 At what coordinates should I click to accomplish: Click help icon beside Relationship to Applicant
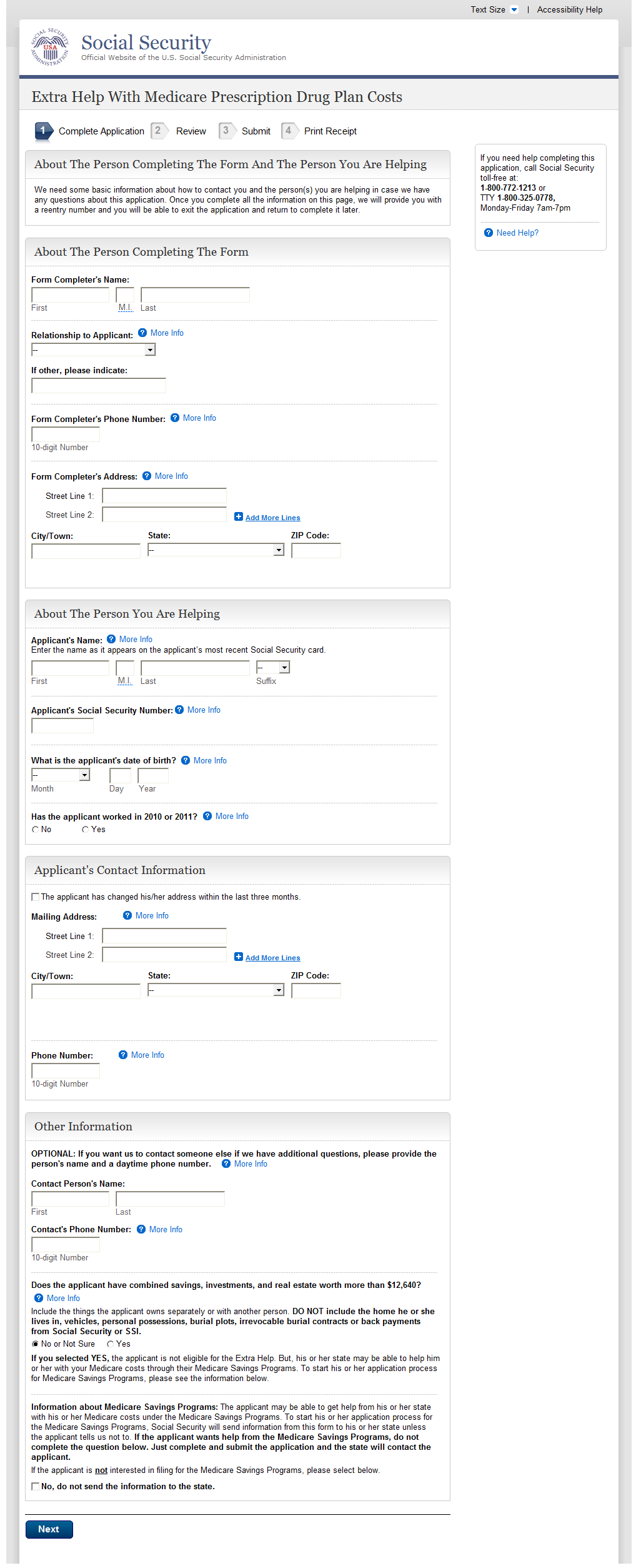point(142,333)
